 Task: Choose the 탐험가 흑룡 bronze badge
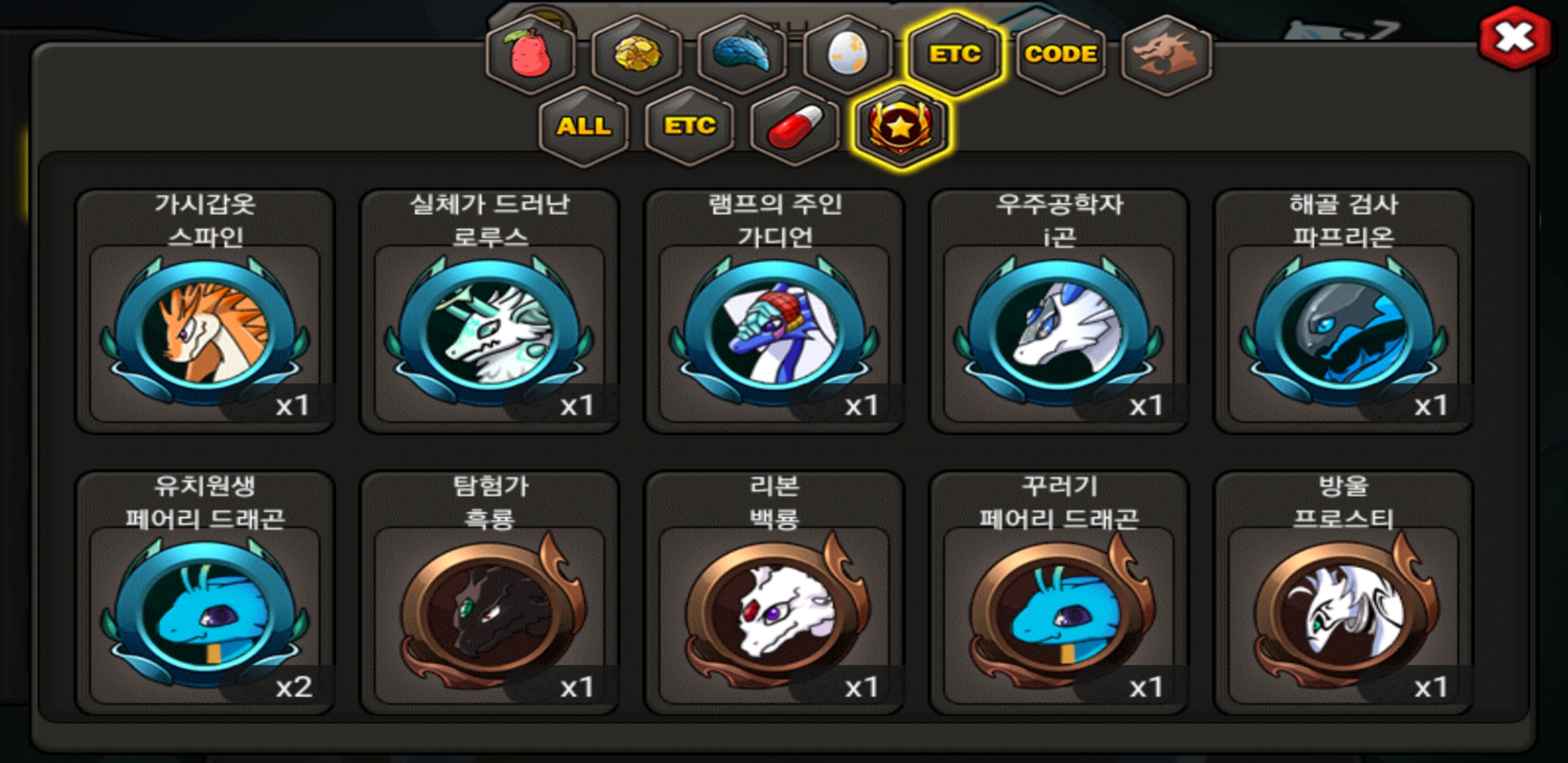tap(489, 592)
